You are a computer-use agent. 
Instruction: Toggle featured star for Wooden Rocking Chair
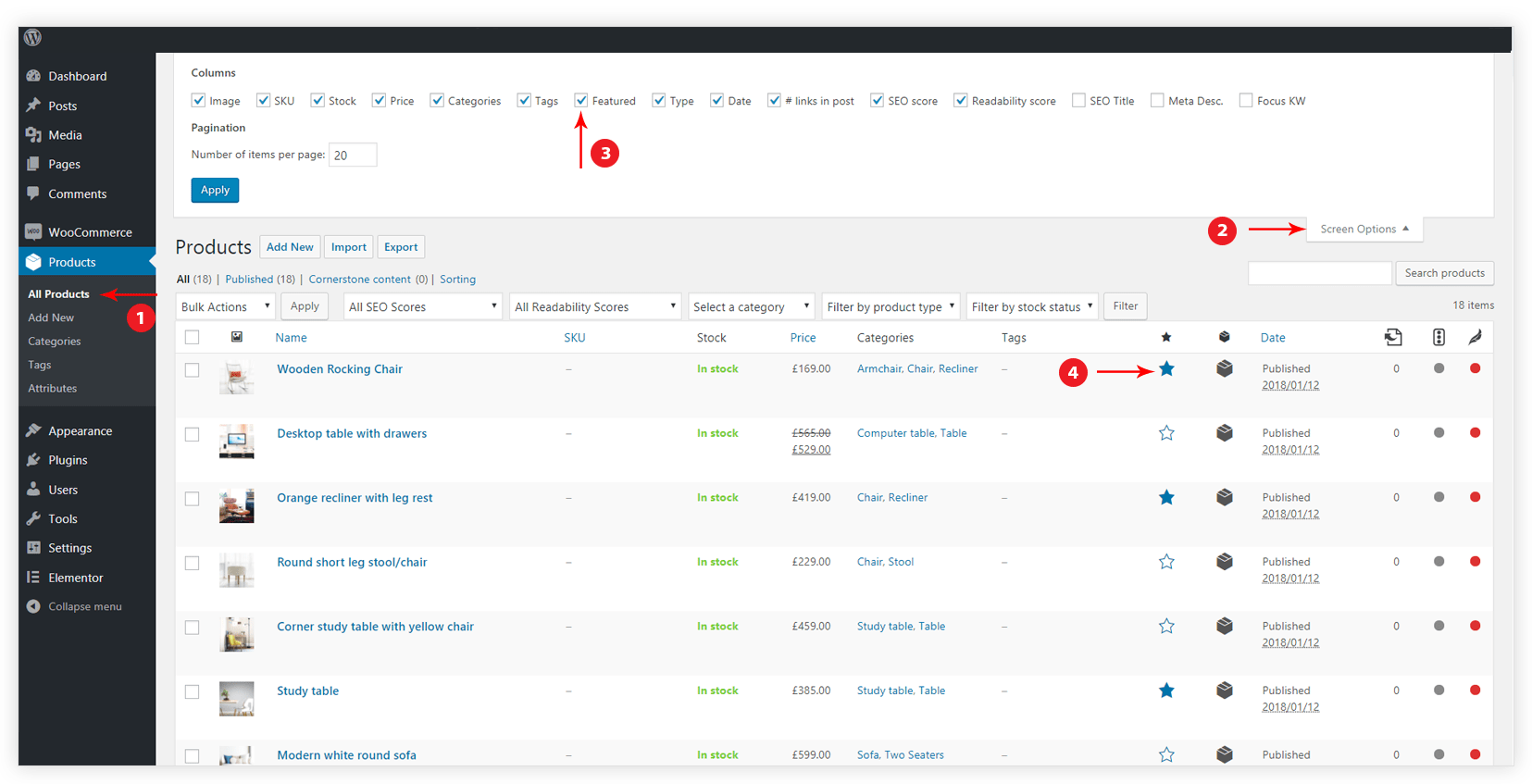pos(1166,369)
